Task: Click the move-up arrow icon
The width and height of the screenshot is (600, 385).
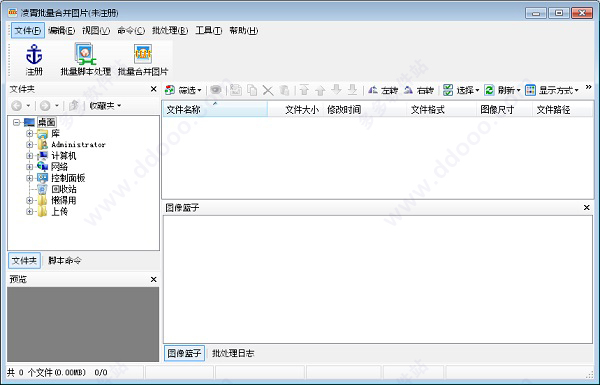Action: pyautogui.click(x=320, y=91)
